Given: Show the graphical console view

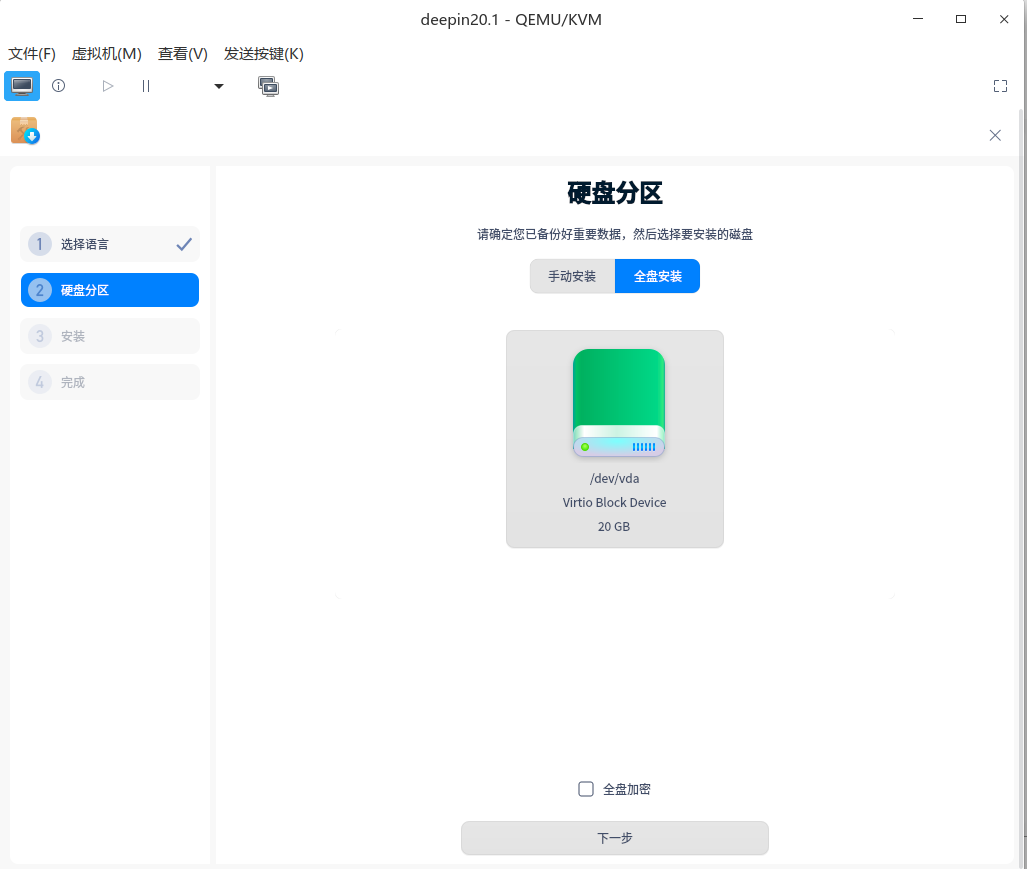Looking at the screenshot, I should coord(22,86).
